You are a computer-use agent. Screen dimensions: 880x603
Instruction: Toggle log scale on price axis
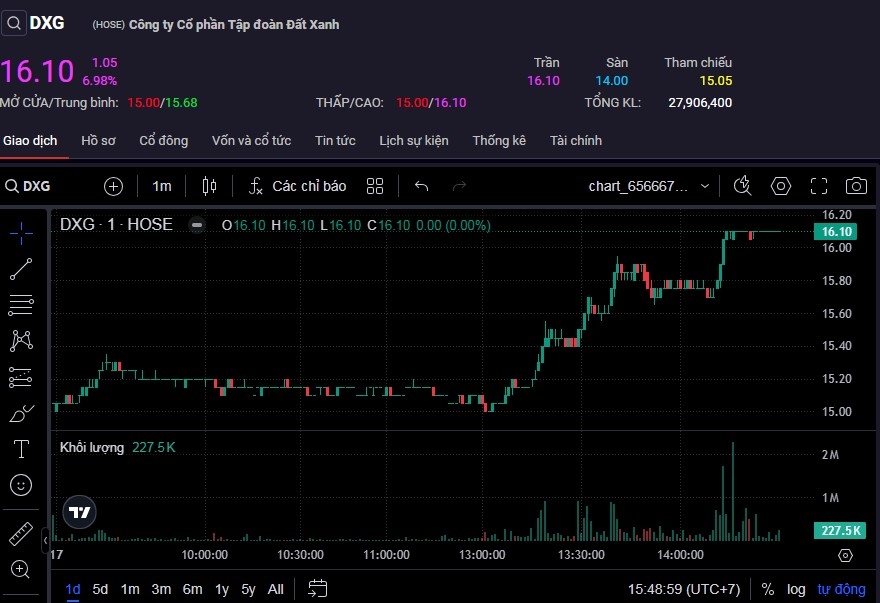click(x=796, y=589)
